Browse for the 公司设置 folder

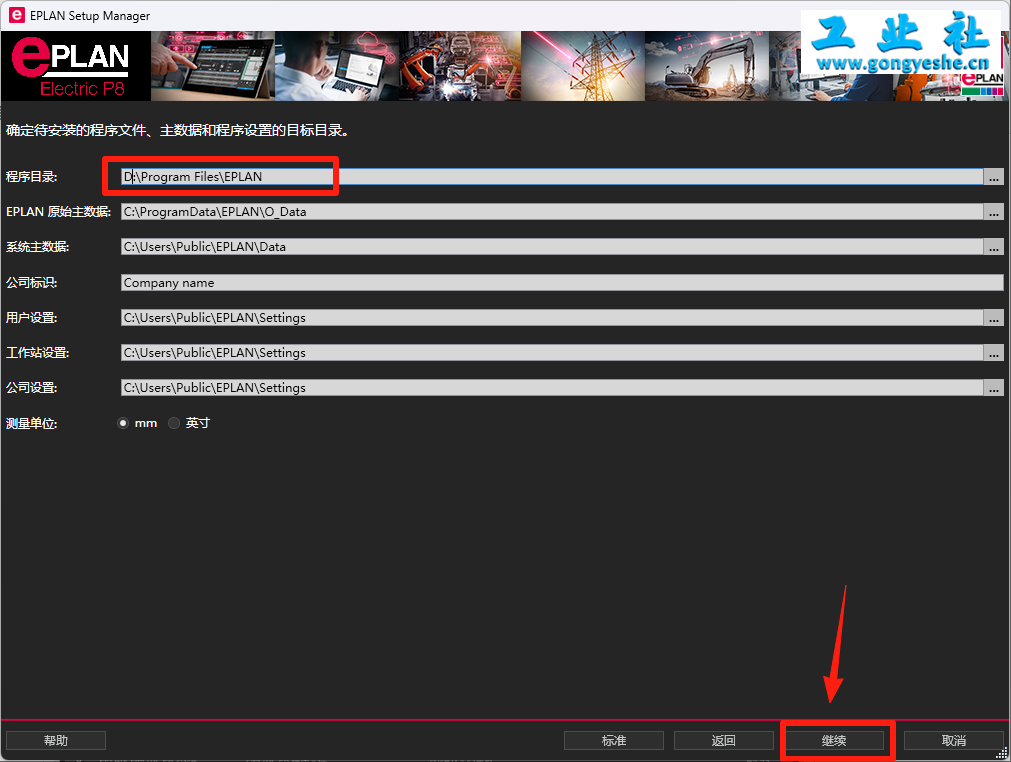pos(994,387)
